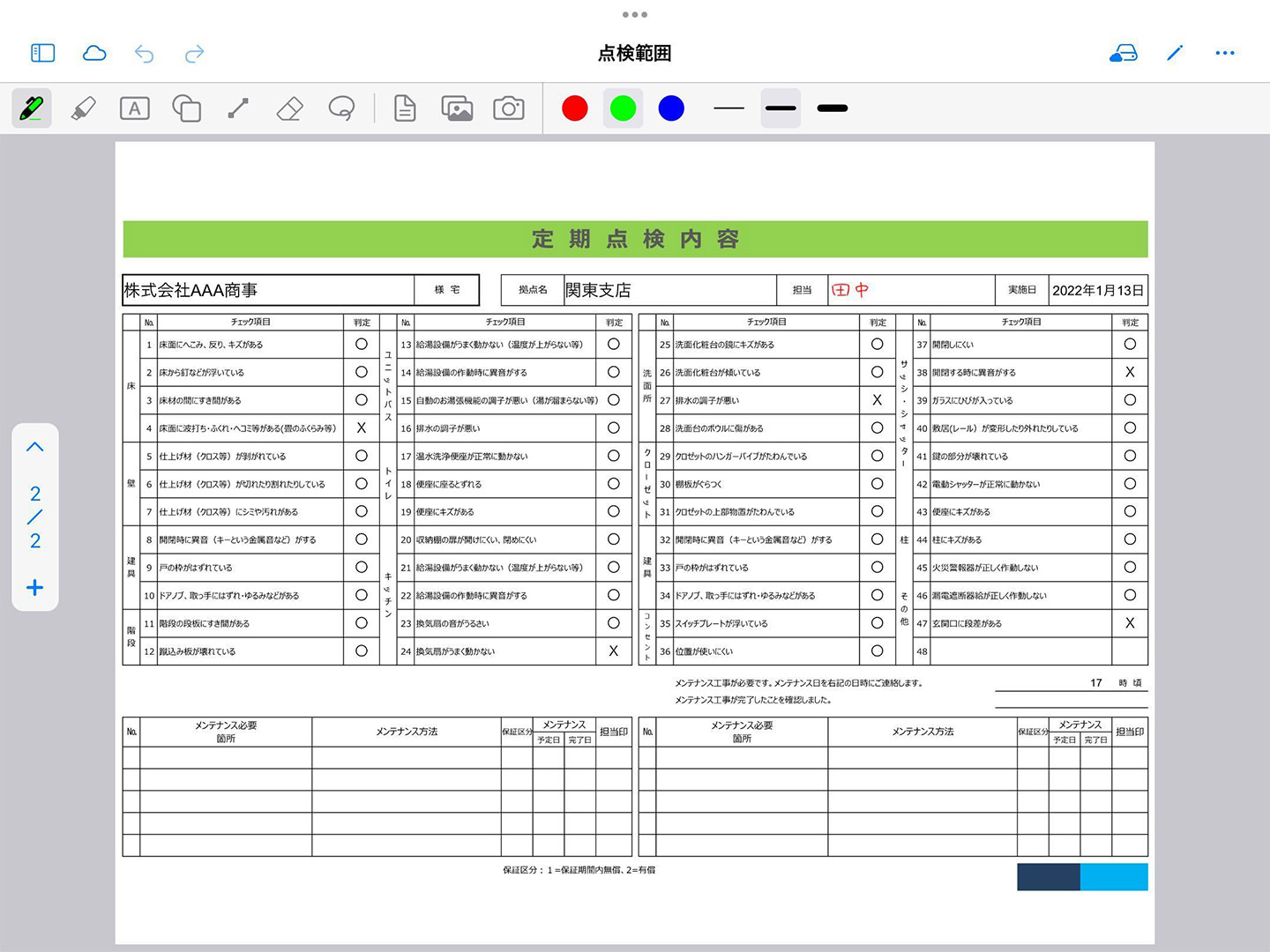Choose the red pen color

[x=575, y=108]
